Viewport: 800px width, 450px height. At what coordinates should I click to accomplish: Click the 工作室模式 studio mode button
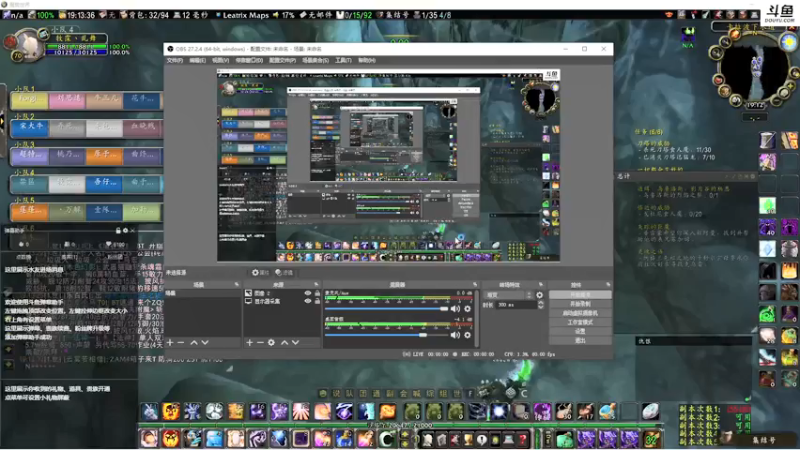click(580, 322)
